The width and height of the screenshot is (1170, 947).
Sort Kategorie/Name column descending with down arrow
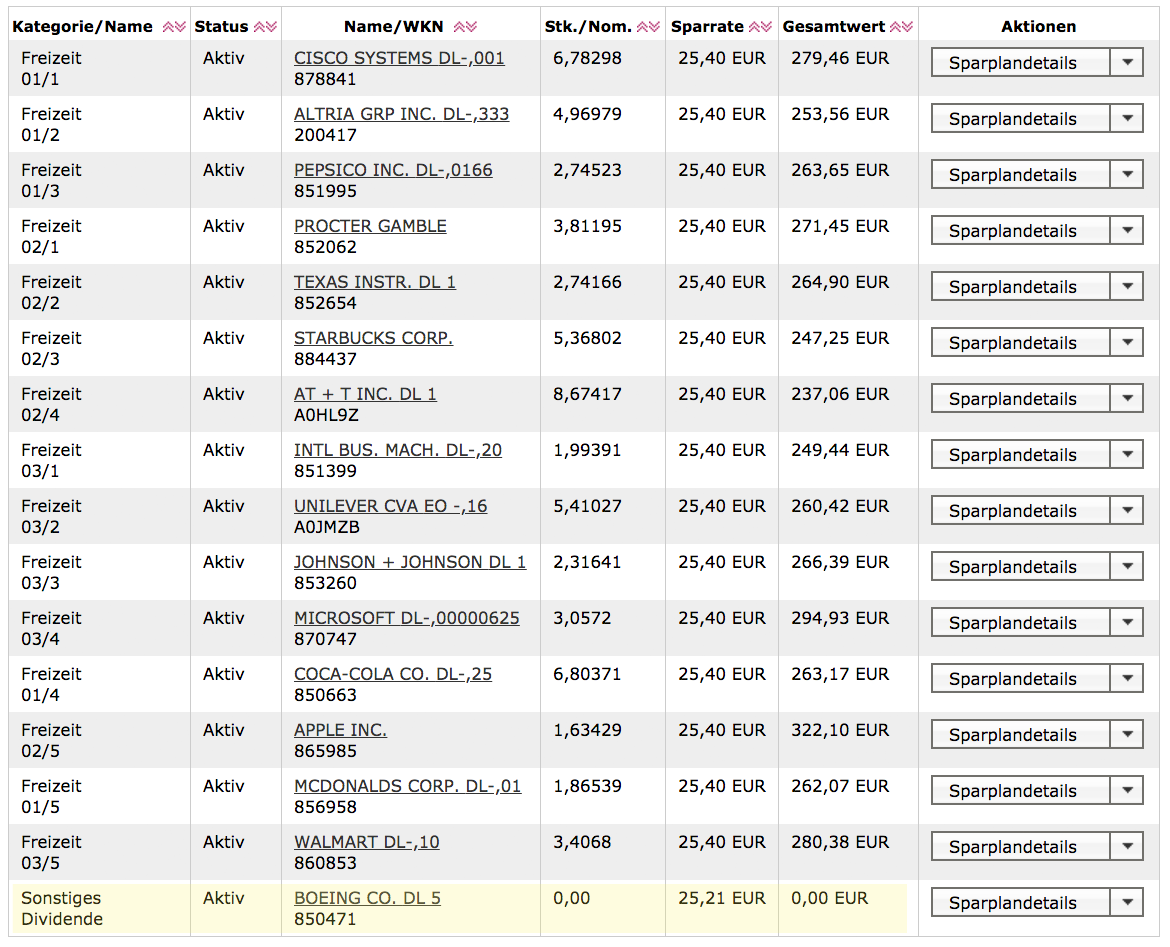tap(180, 27)
